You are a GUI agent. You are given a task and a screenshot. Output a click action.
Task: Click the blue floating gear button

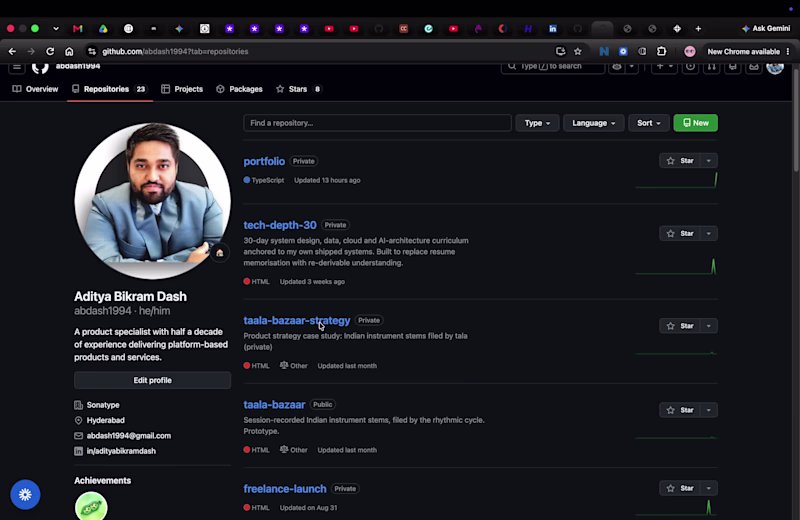click(x=25, y=494)
